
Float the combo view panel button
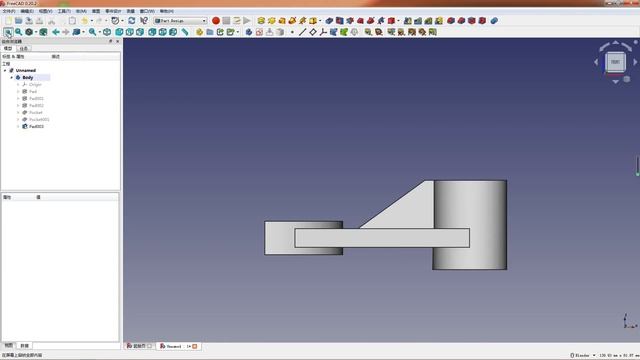coord(110,42)
